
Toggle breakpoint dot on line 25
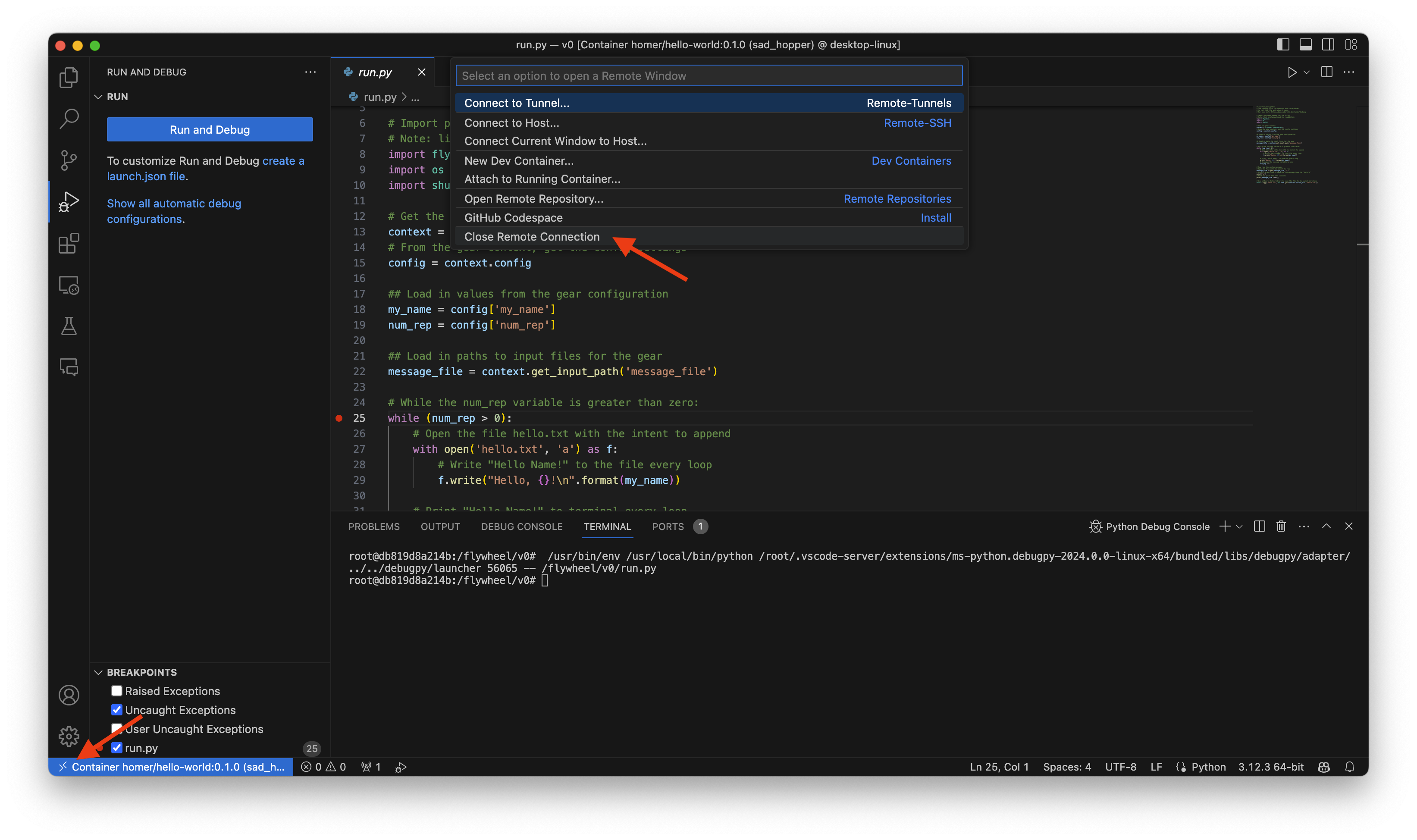tap(339, 418)
